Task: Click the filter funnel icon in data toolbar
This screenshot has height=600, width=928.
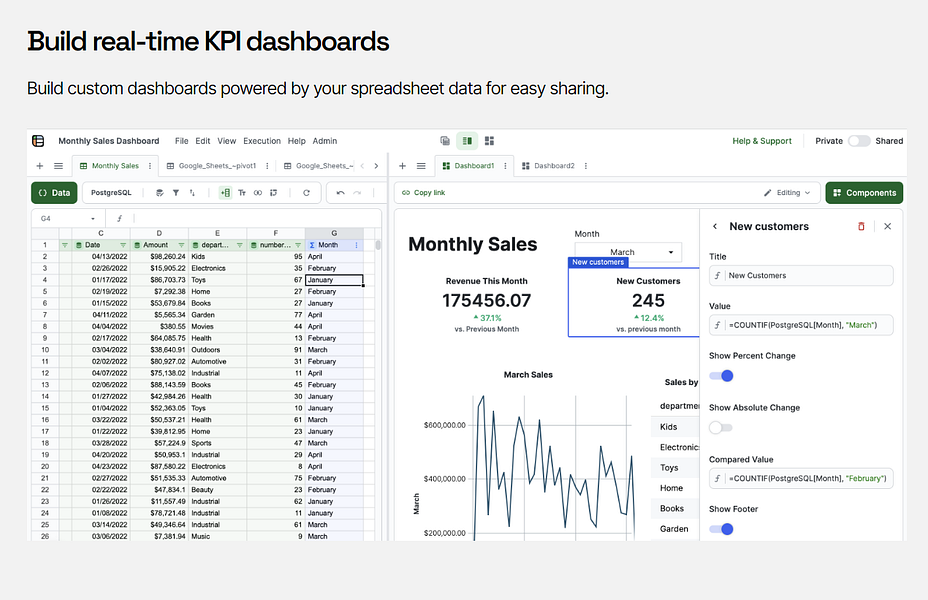Action: tap(176, 193)
